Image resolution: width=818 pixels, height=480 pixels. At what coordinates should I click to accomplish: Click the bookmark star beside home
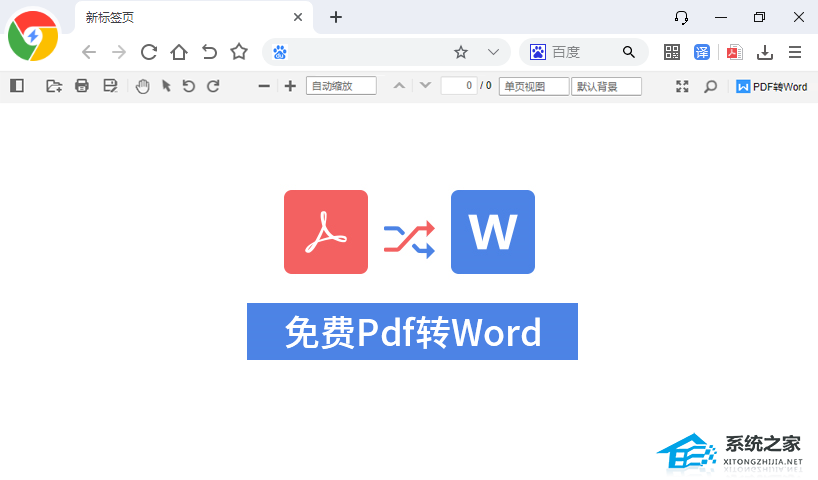click(x=239, y=52)
